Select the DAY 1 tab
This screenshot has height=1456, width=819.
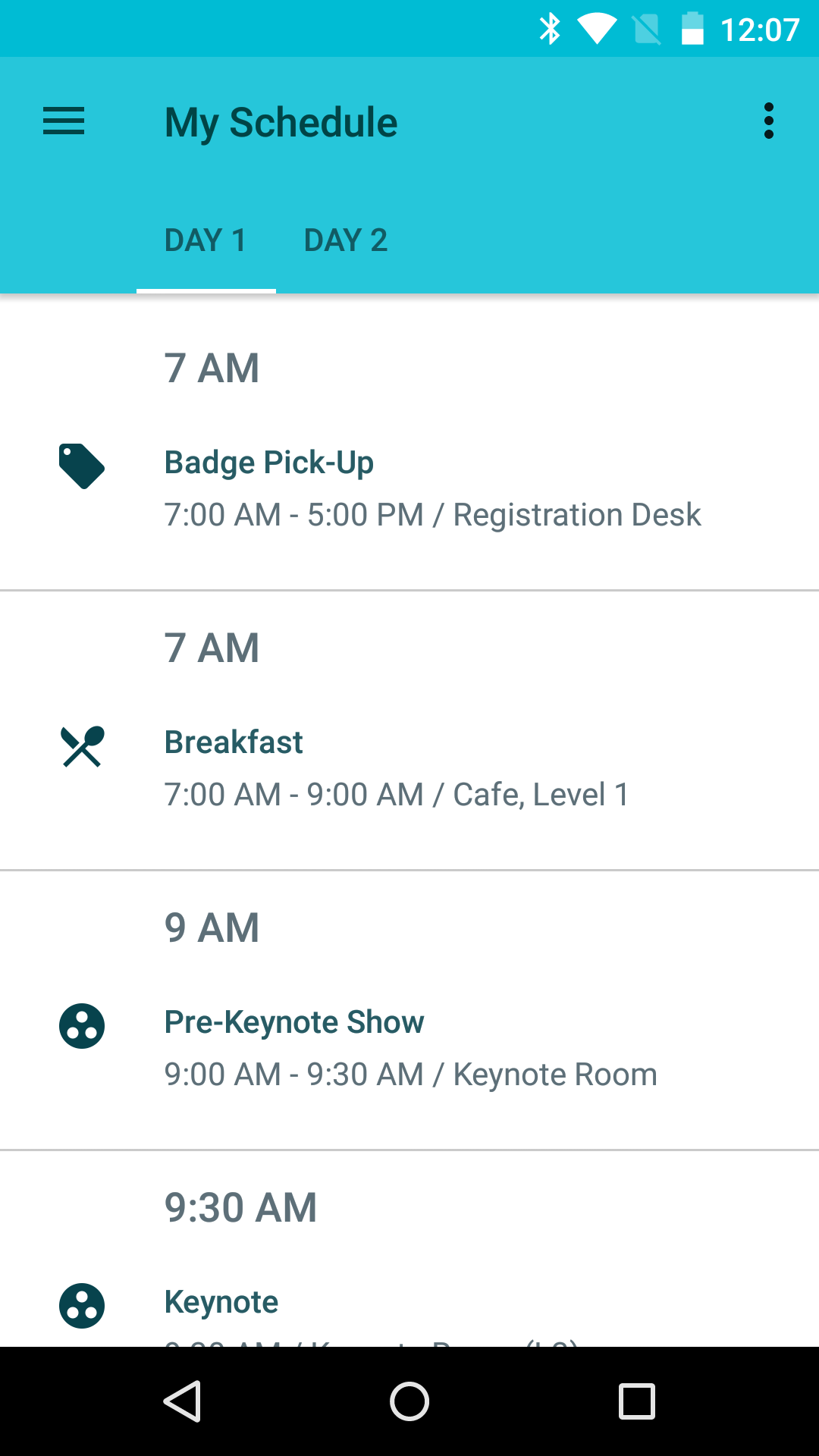(206, 240)
